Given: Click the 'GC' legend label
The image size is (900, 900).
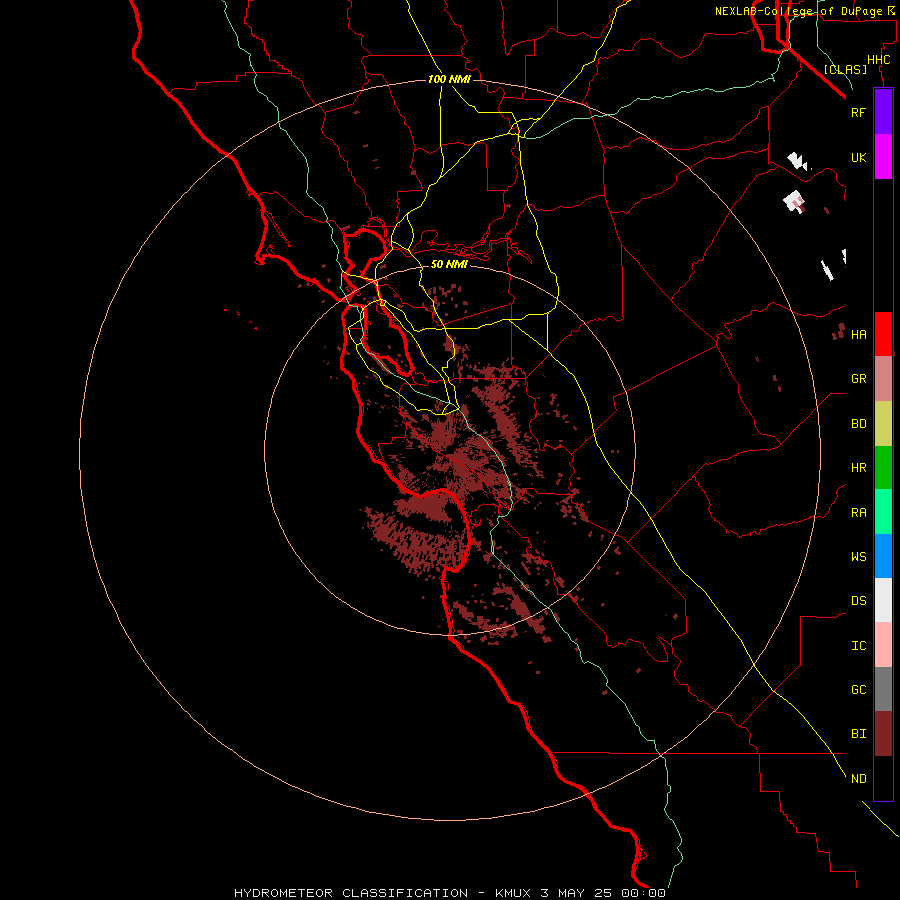Looking at the screenshot, I should pos(858,689).
